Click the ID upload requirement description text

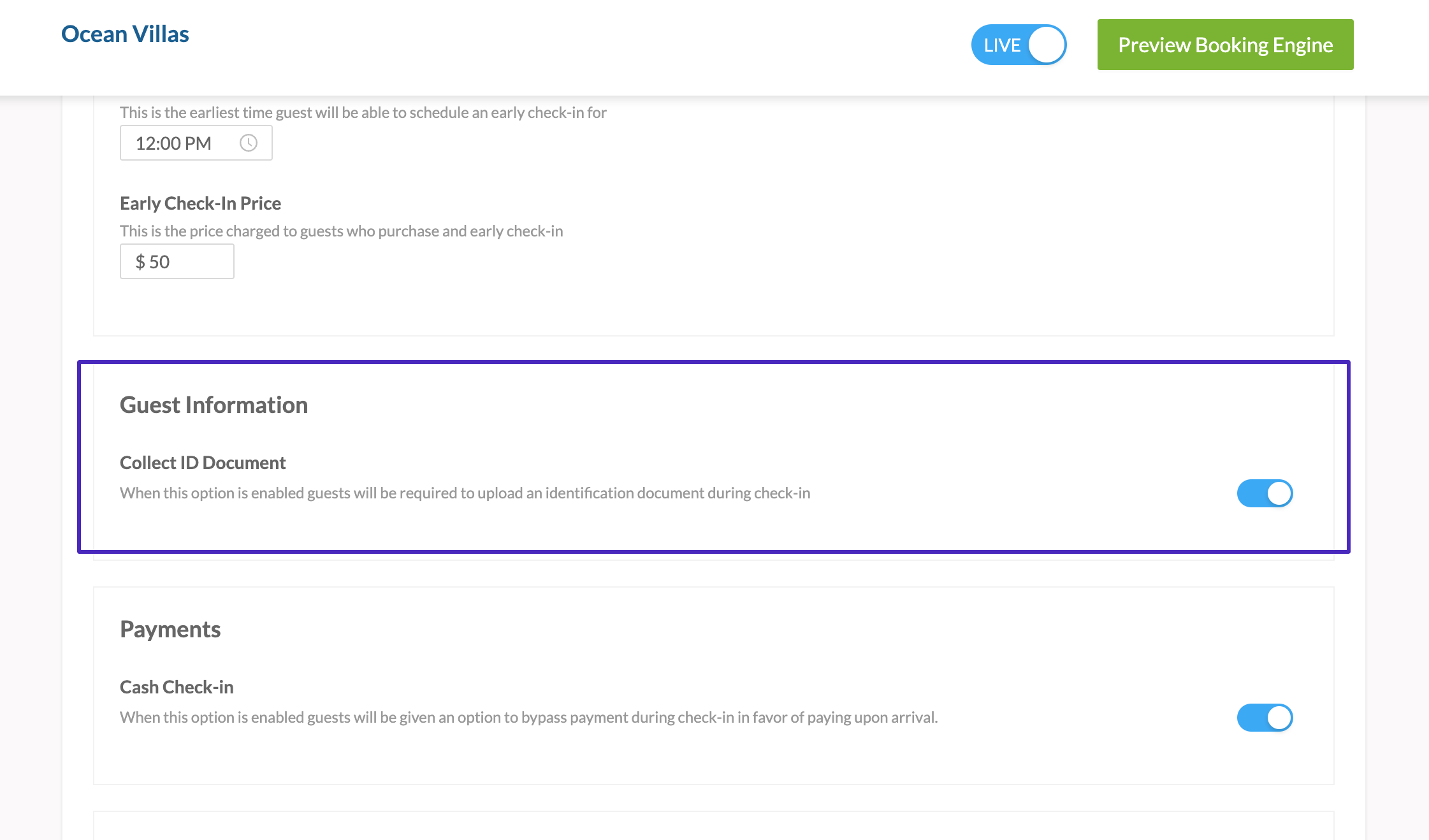[465, 493]
